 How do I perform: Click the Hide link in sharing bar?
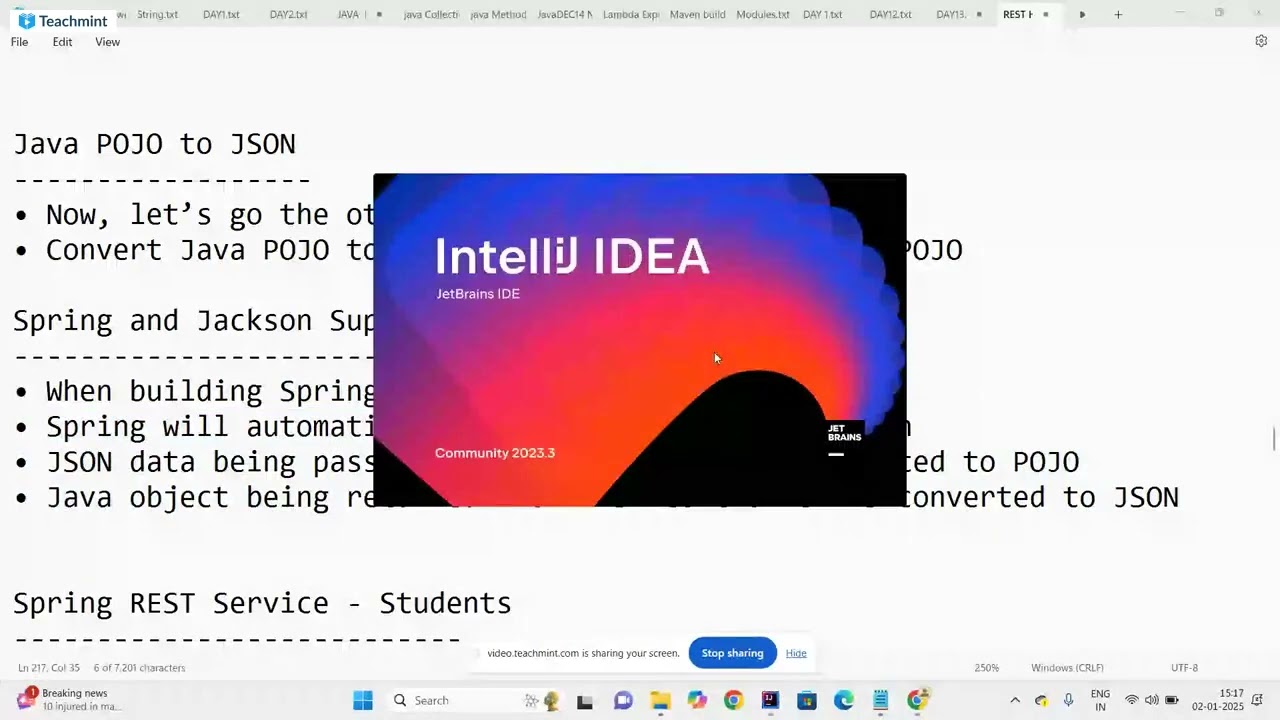796,653
